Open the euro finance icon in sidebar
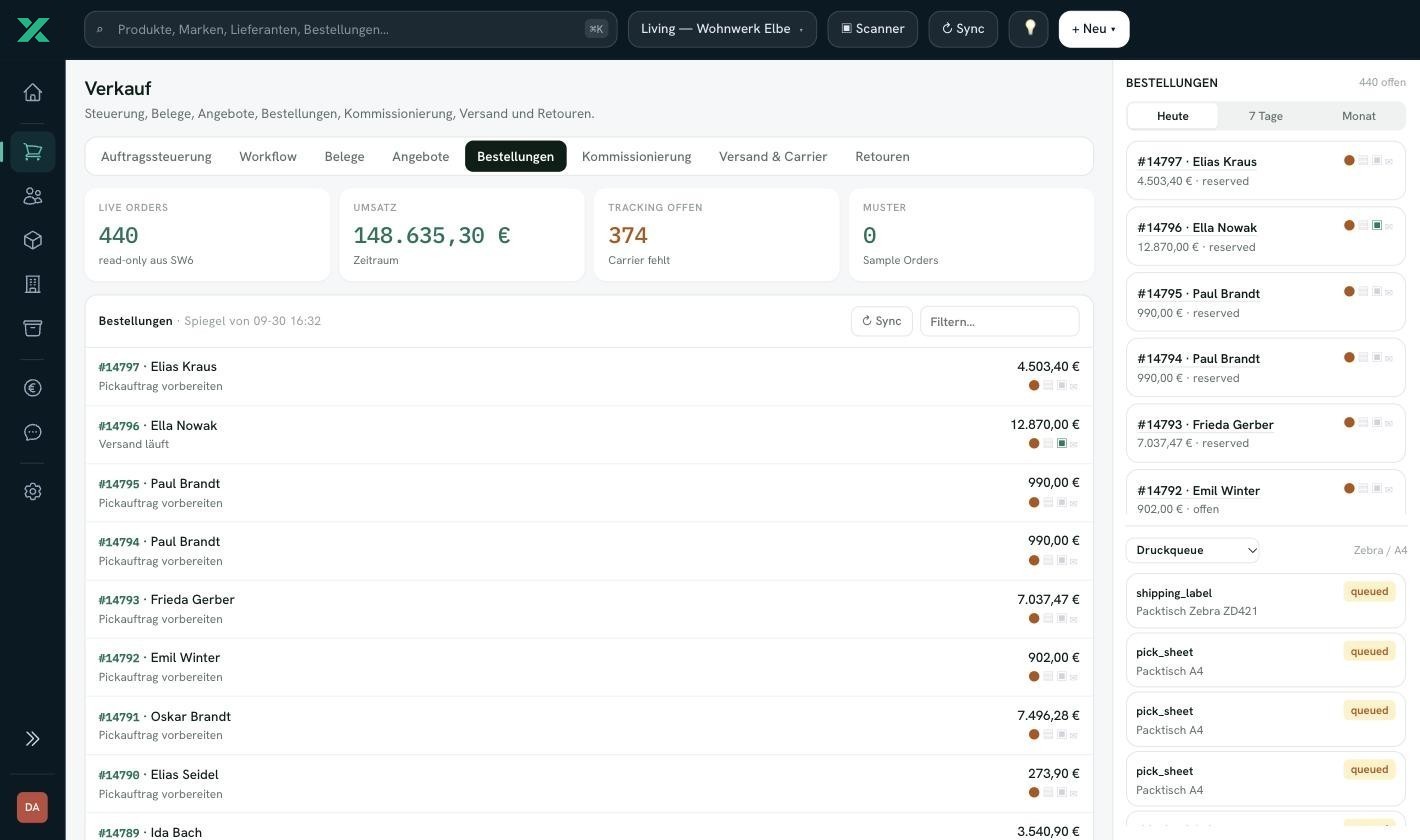The height and width of the screenshot is (840, 1420). (x=33, y=388)
